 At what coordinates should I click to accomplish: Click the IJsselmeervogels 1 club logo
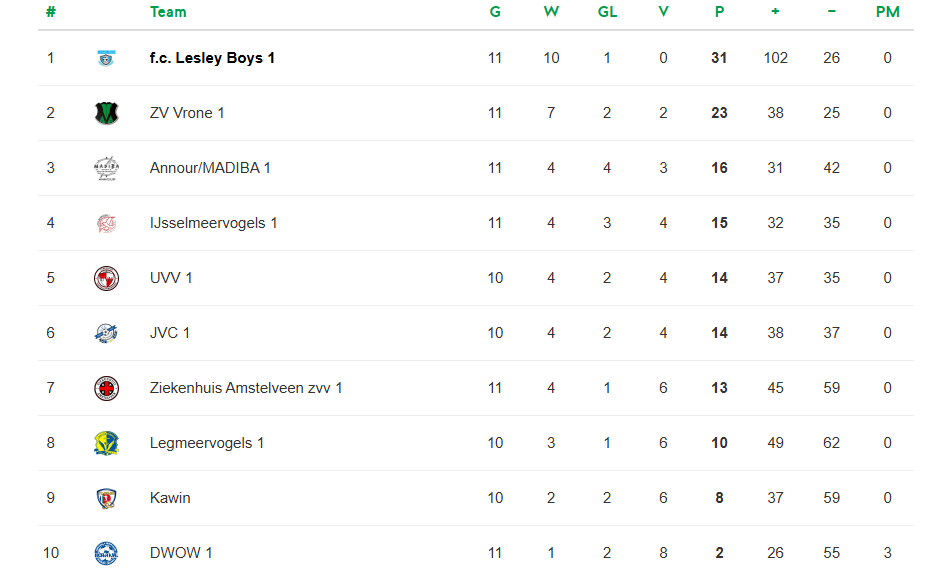pos(106,223)
